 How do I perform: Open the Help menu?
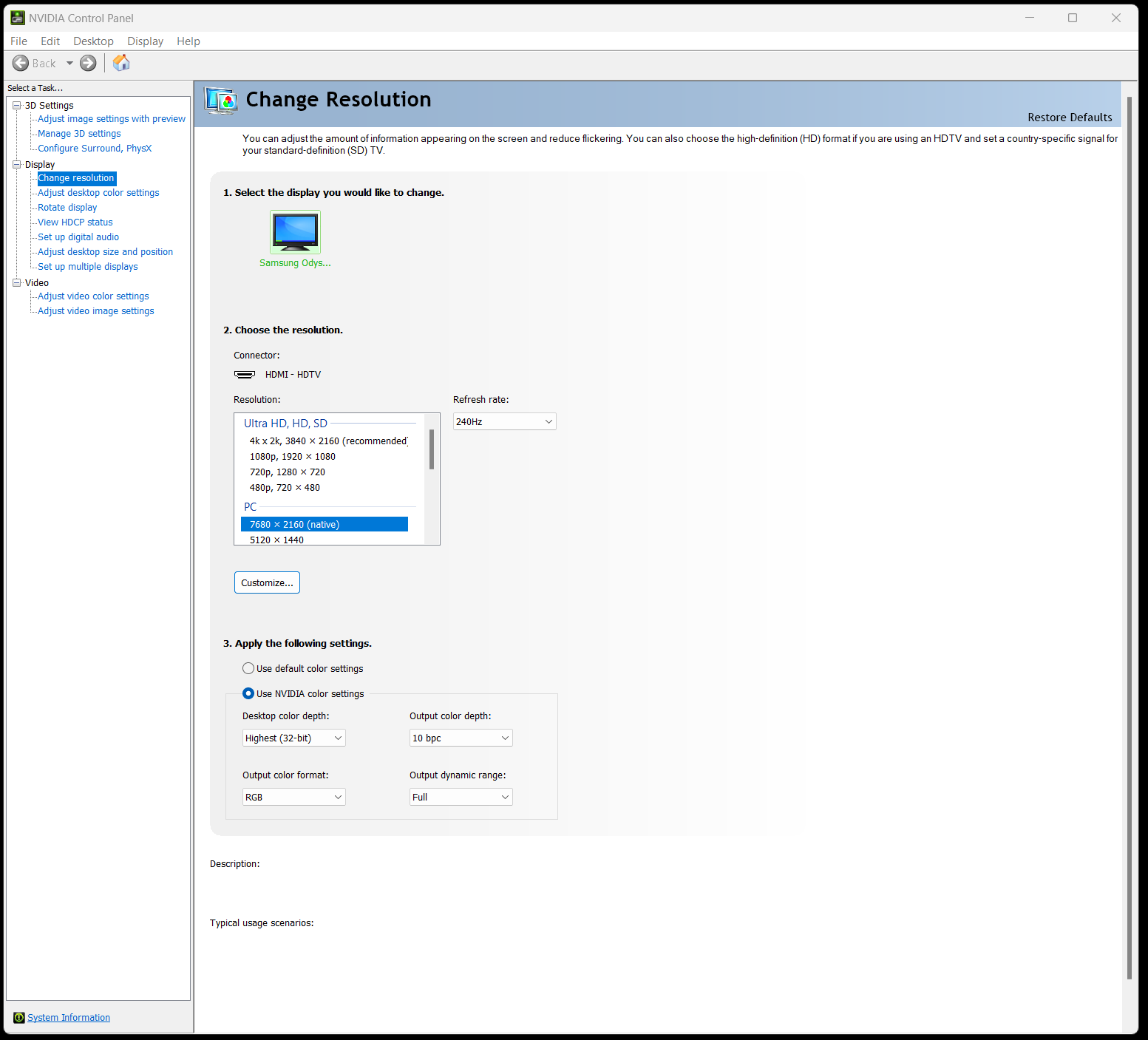(x=188, y=41)
